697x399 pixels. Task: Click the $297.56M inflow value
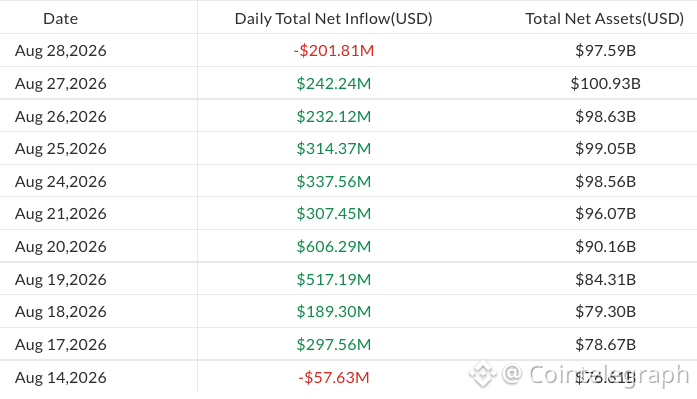(333, 344)
